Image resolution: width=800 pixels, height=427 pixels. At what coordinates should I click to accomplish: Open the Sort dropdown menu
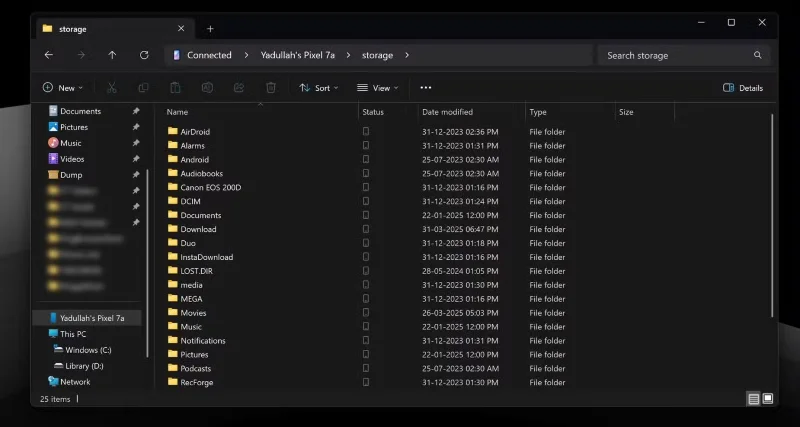[x=319, y=88]
